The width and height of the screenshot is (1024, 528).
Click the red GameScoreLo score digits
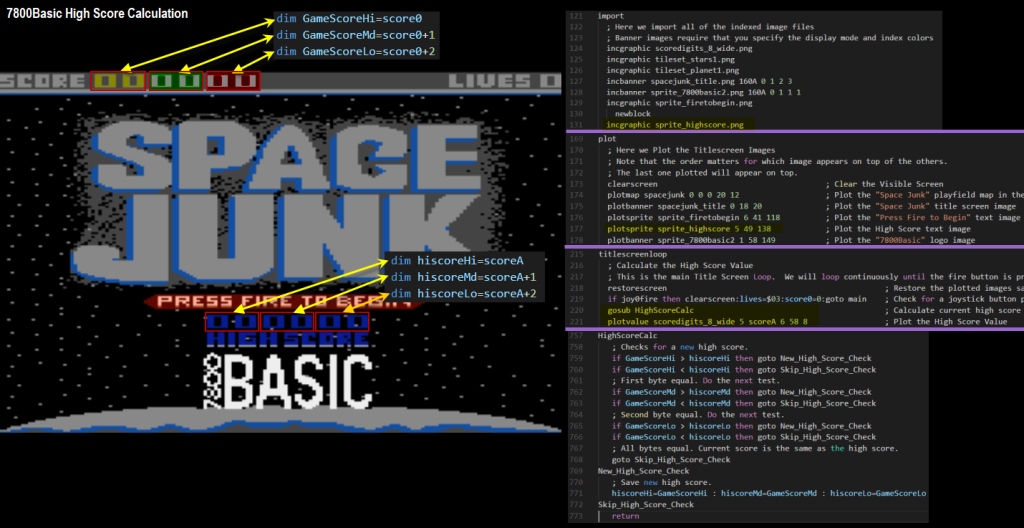click(233, 80)
